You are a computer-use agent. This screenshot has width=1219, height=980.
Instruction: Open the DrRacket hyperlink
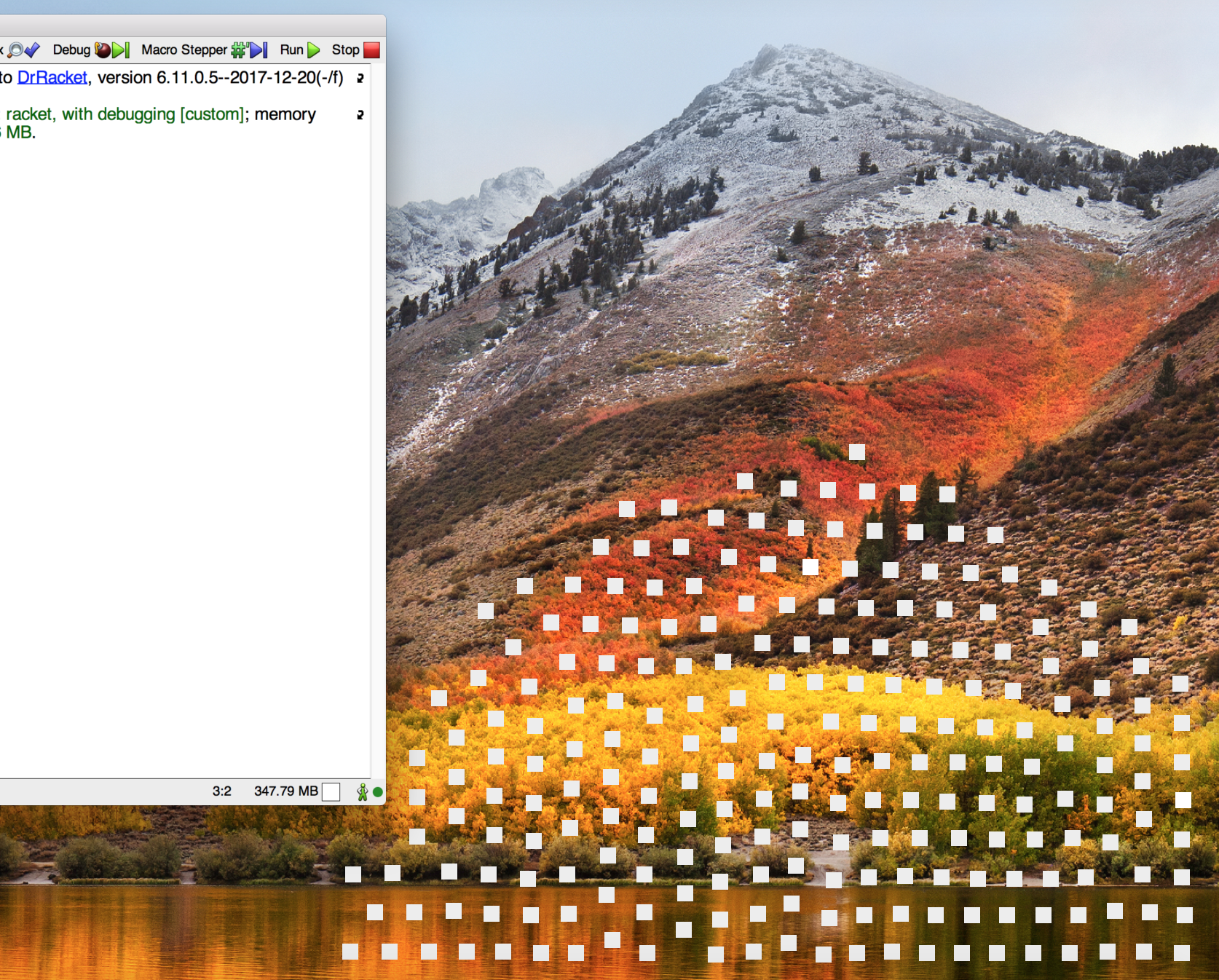tap(52, 77)
